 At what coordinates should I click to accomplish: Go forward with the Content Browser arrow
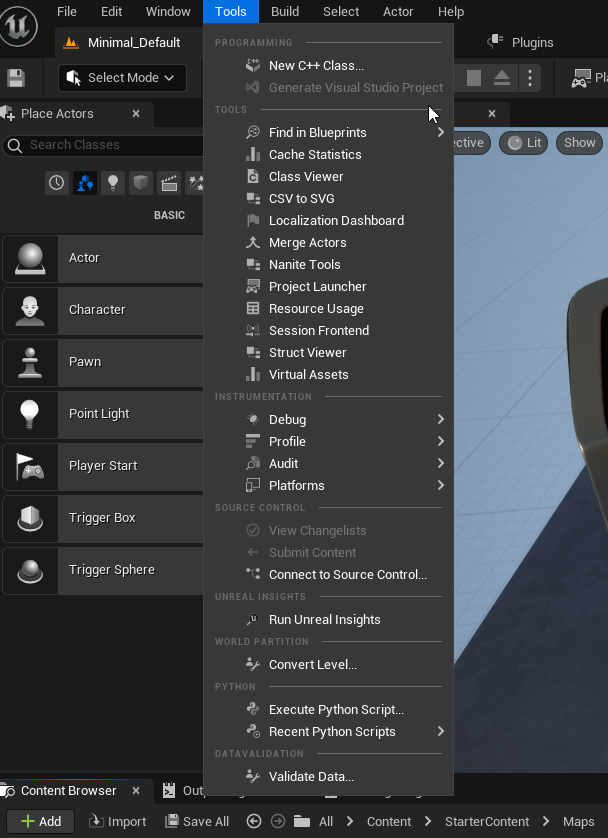click(x=278, y=821)
